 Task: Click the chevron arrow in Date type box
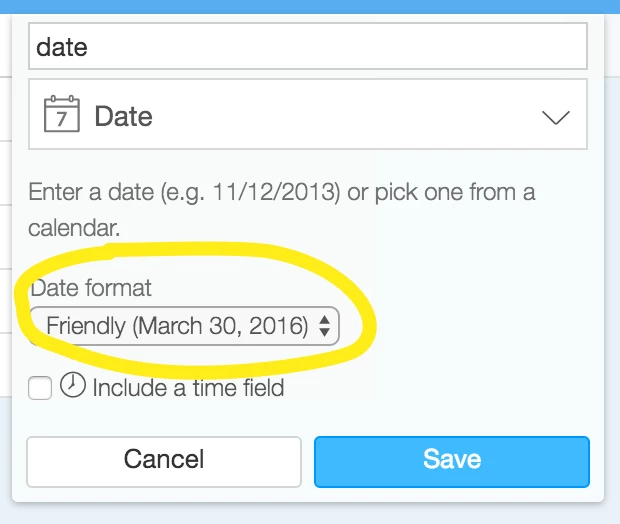(556, 117)
